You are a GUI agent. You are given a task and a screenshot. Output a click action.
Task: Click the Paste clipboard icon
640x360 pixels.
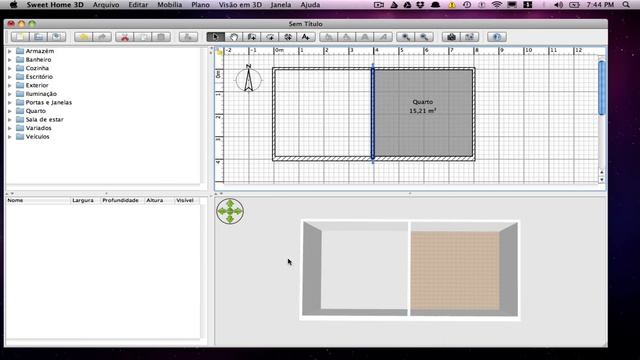click(161, 37)
